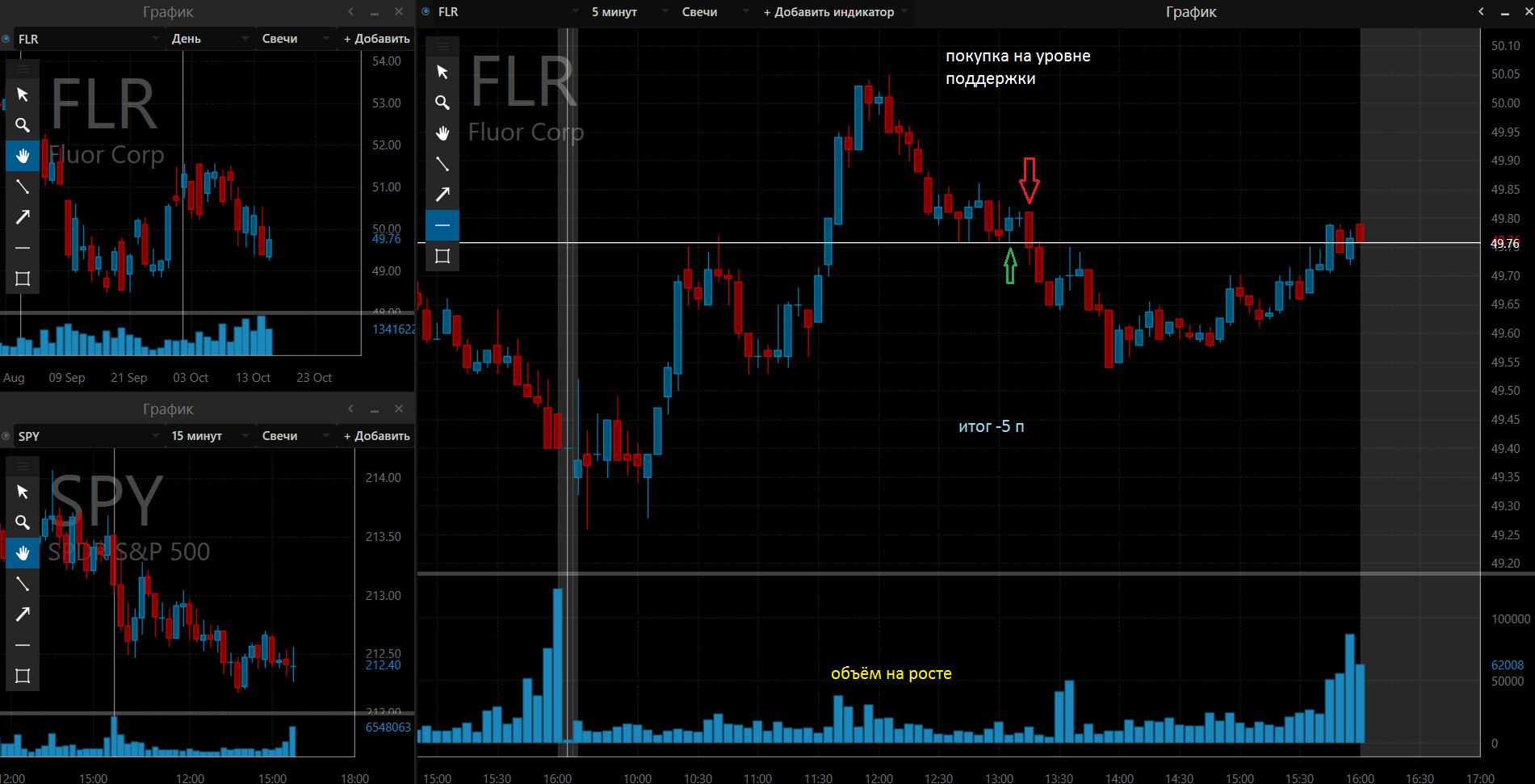Select the horizontal line tool in SPY chart
The image size is (1535, 784).
(23, 645)
